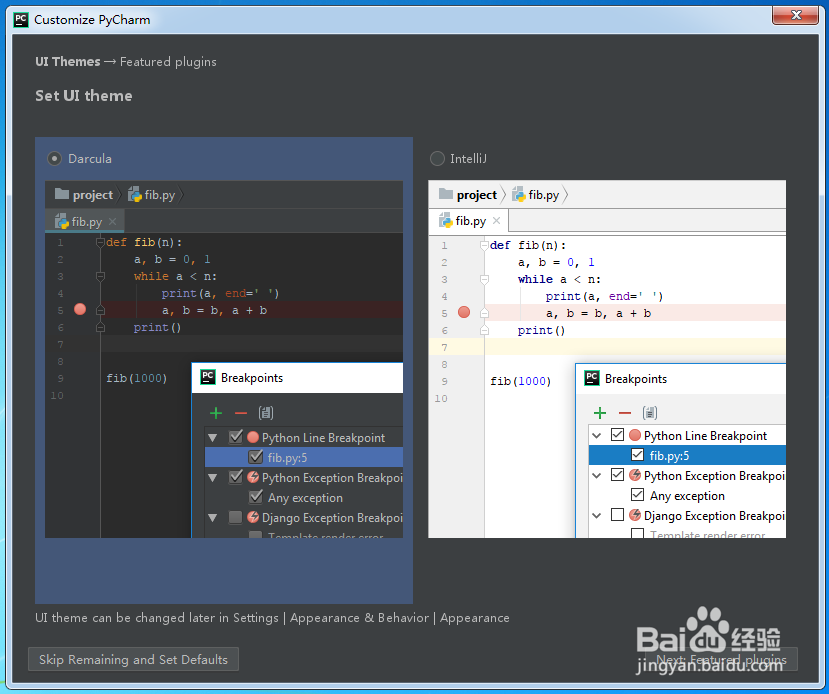829x694 pixels.
Task: Toggle Any exception checkbox in IntelliJ preview
Action: click(x=638, y=495)
